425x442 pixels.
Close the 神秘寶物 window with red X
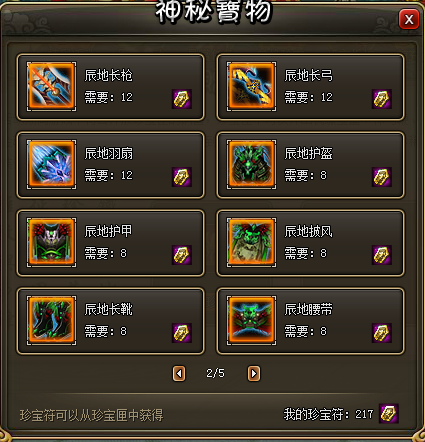pyautogui.click(x=409, y=19)
